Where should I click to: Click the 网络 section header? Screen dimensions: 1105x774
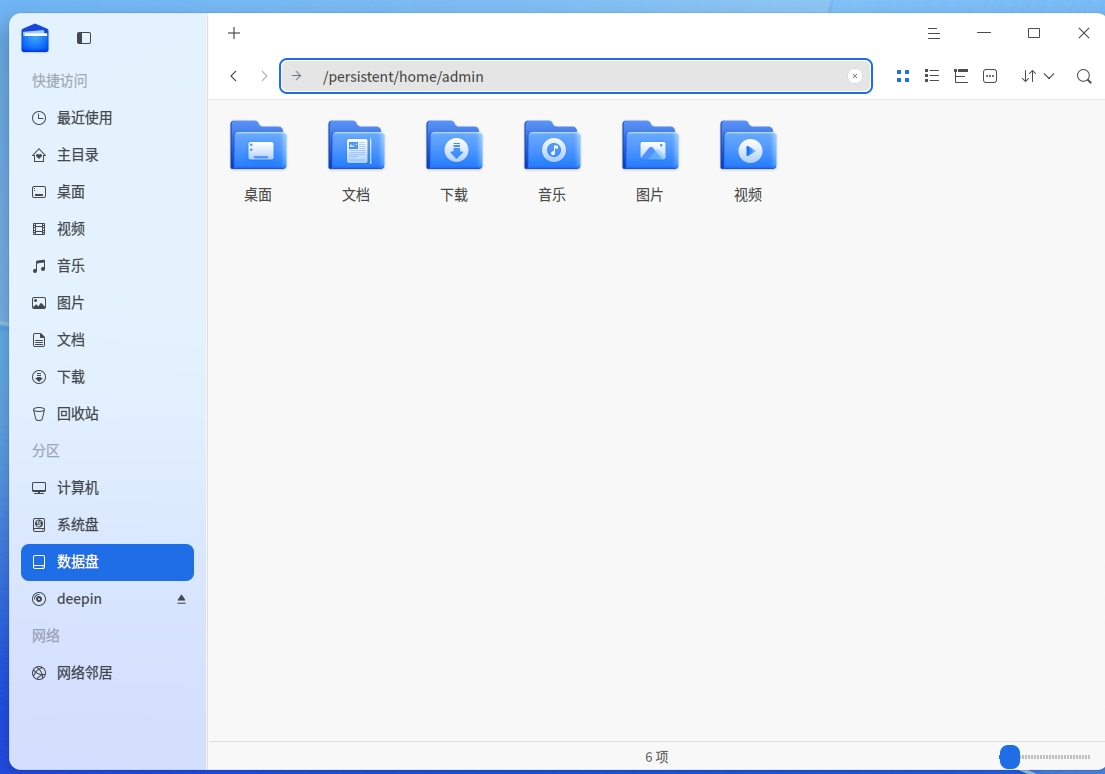46,636
